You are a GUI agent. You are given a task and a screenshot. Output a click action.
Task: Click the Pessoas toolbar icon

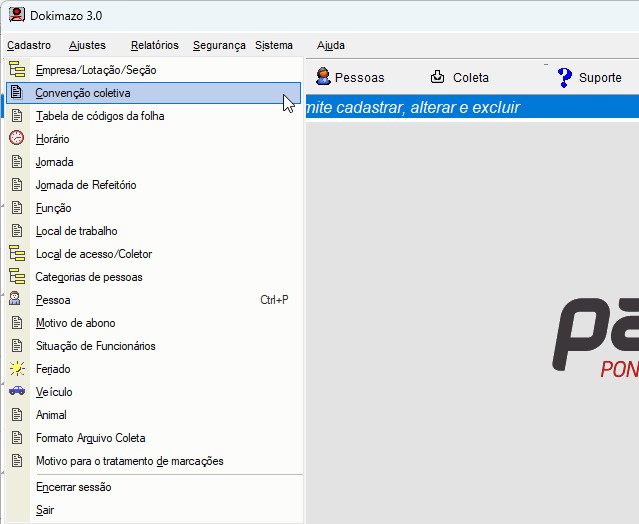324,77
